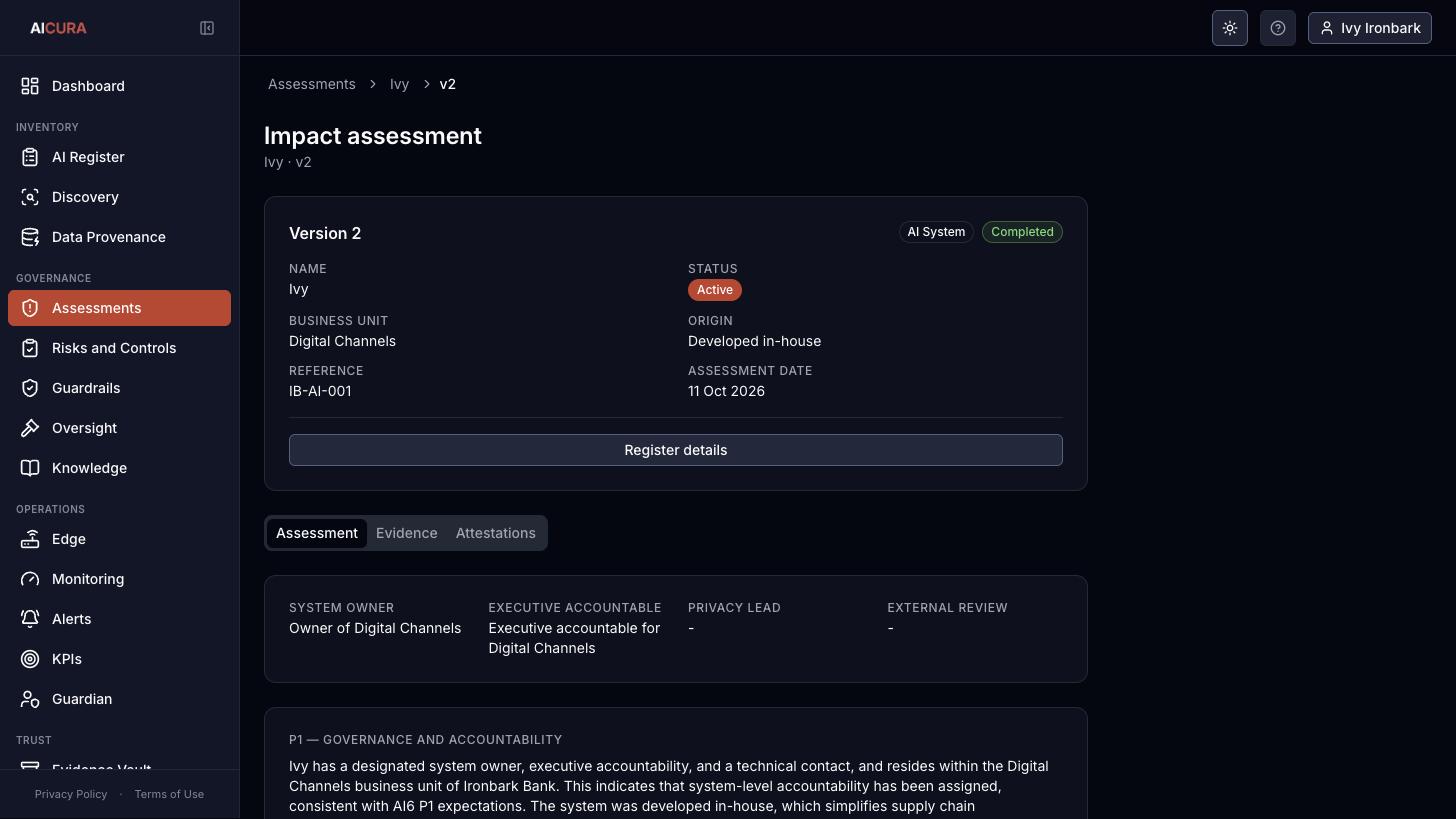Click the Oversight gavel icon
1456x819 pixels.
[x=30, y=428]
